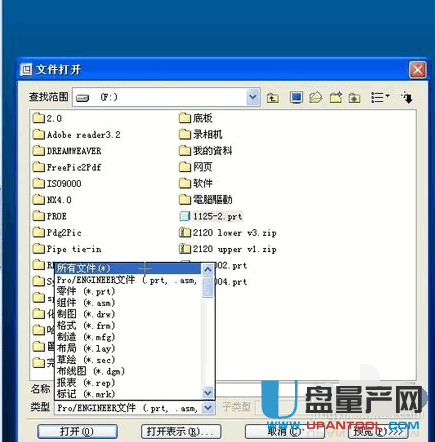Jump to the Desktop location icon
The height and width of the screenshot is (442, 435).
pyautogui.click(x=296, y=98)
